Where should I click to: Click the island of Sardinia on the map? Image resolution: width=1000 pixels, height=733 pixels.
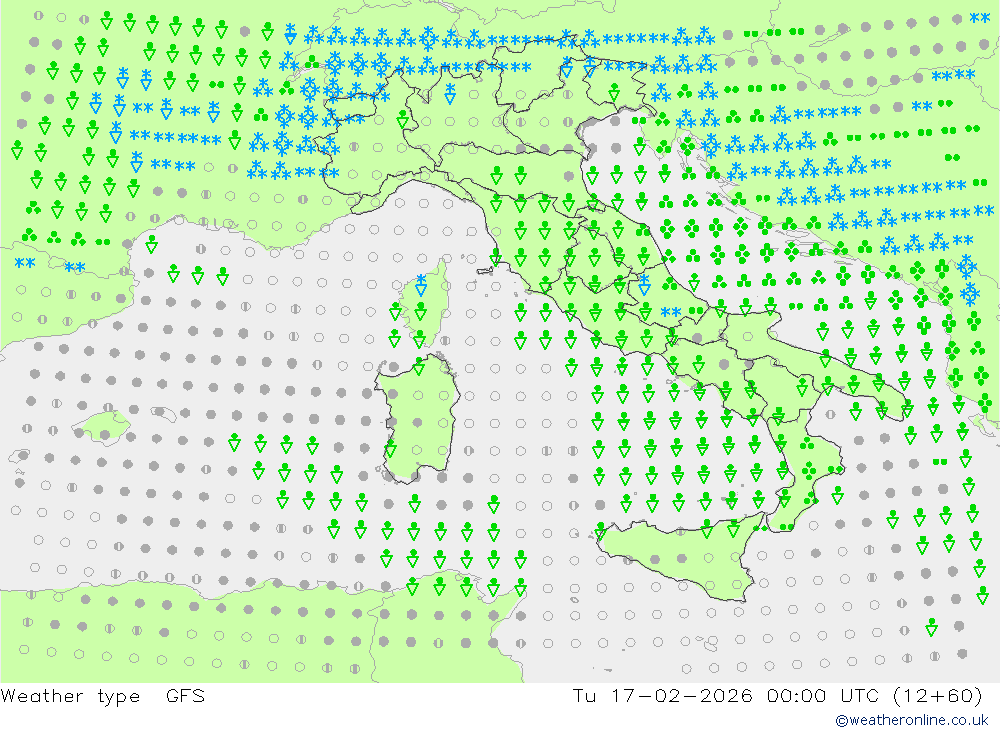pyautogui.click(x=417, y=420)
